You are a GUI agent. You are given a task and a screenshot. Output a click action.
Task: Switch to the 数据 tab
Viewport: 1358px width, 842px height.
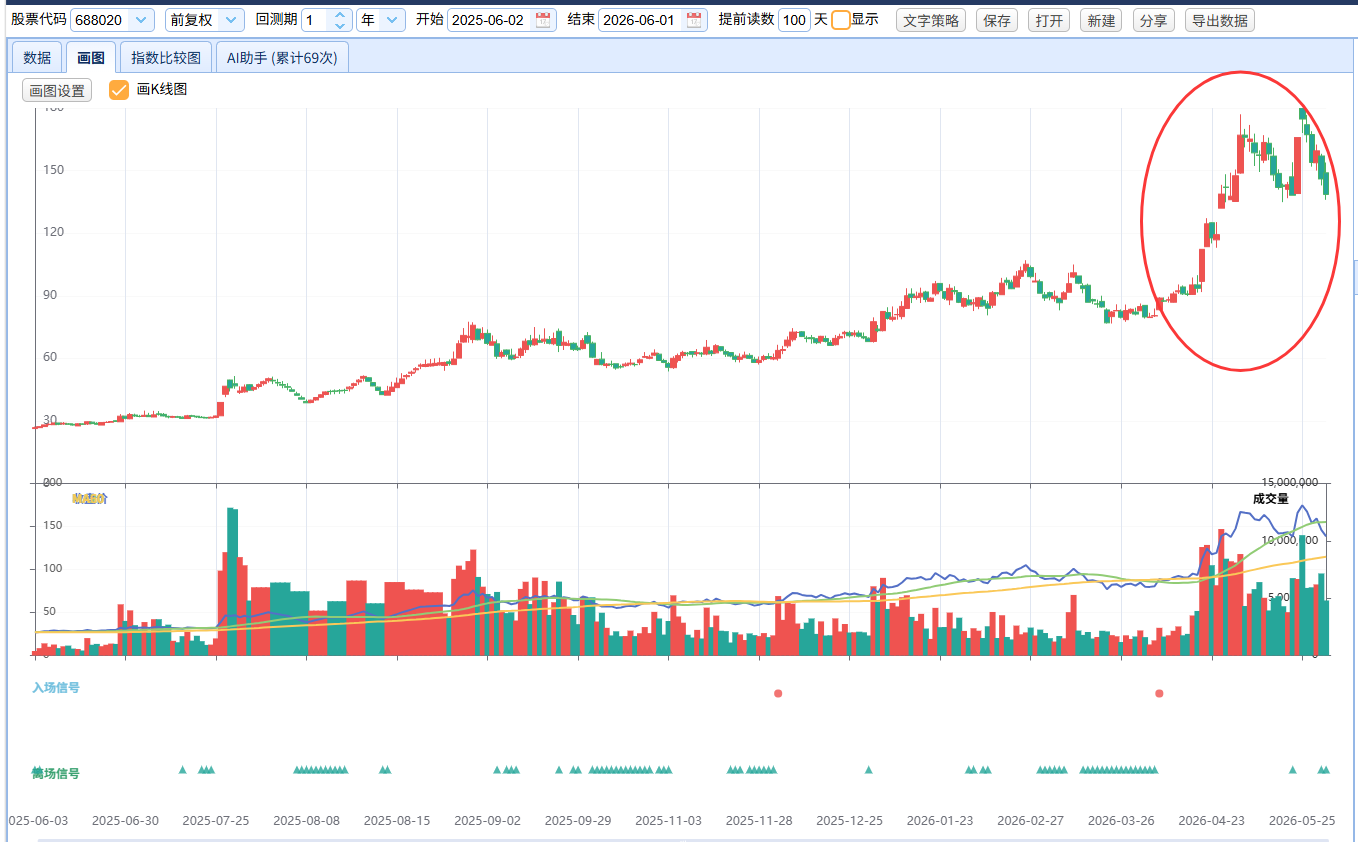37,58
